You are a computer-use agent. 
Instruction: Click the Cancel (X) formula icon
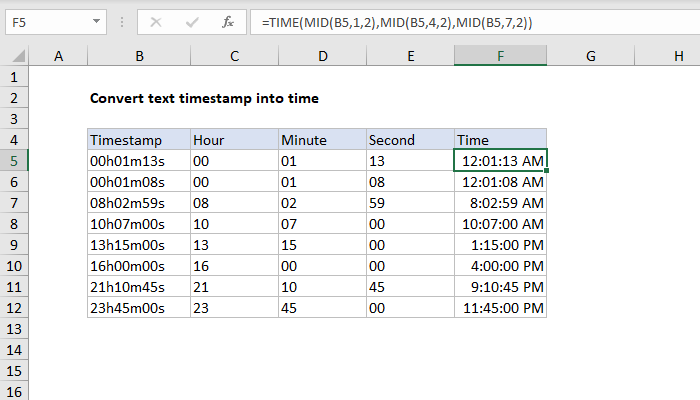(x=156, y=22)
